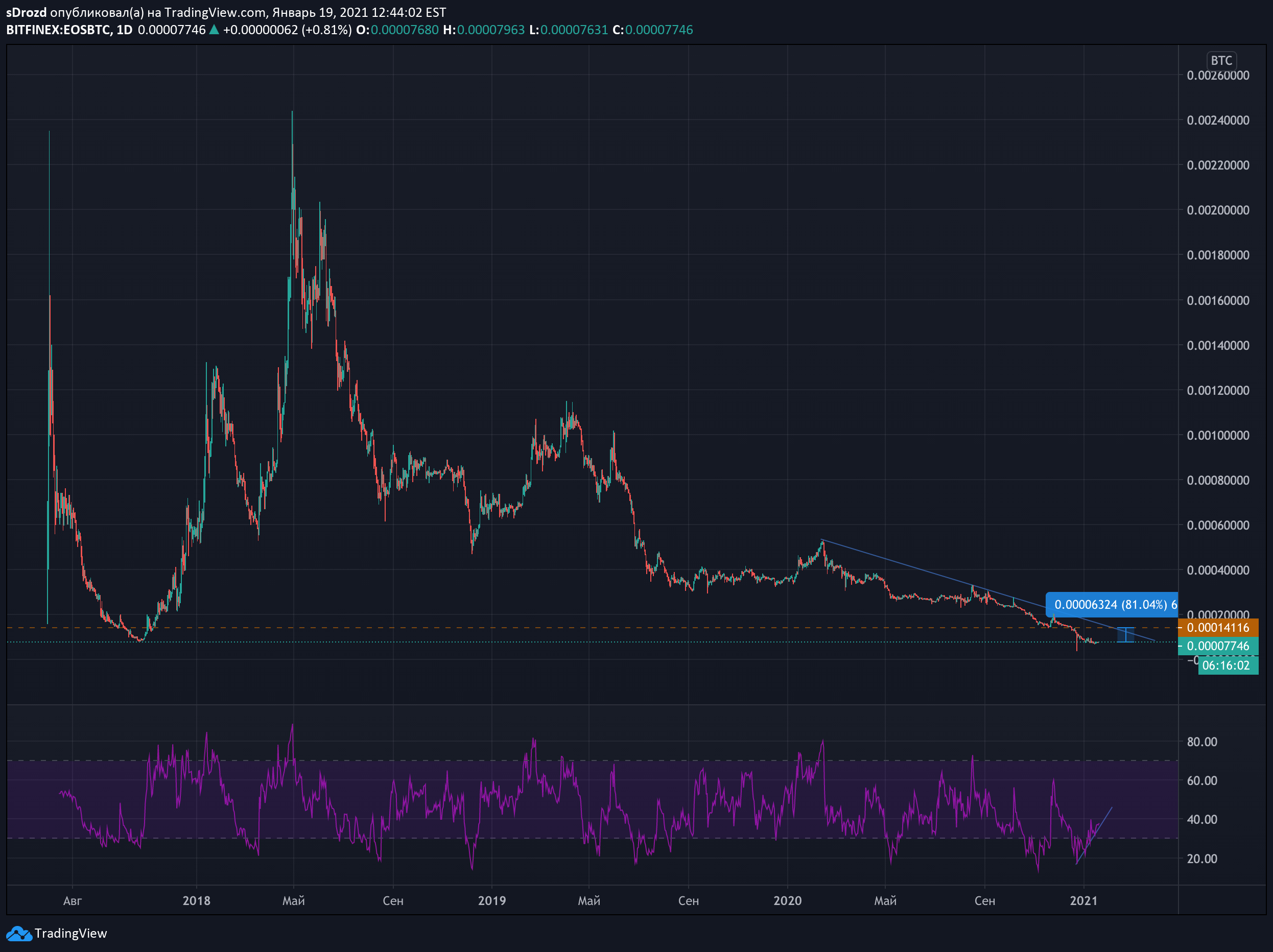Click the 1D interval label

pyautogui.click(x=124, y=30)
